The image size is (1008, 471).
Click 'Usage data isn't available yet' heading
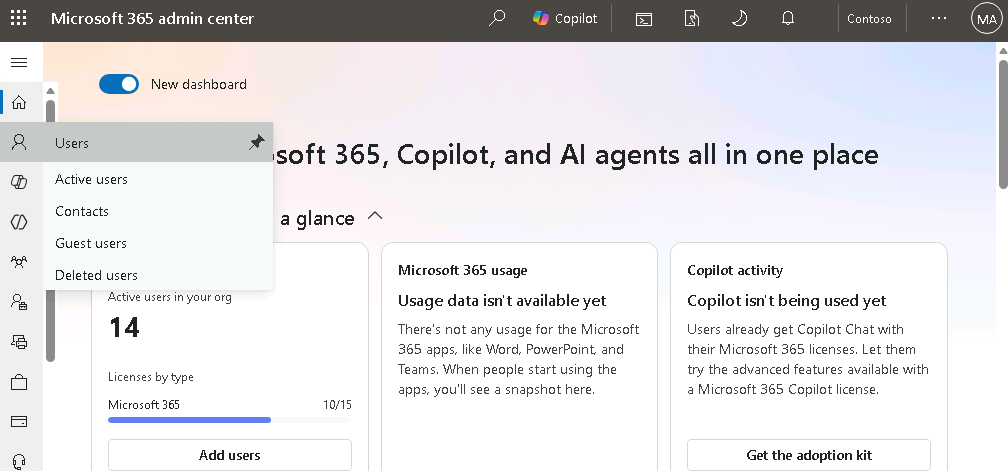pos(501,301)
